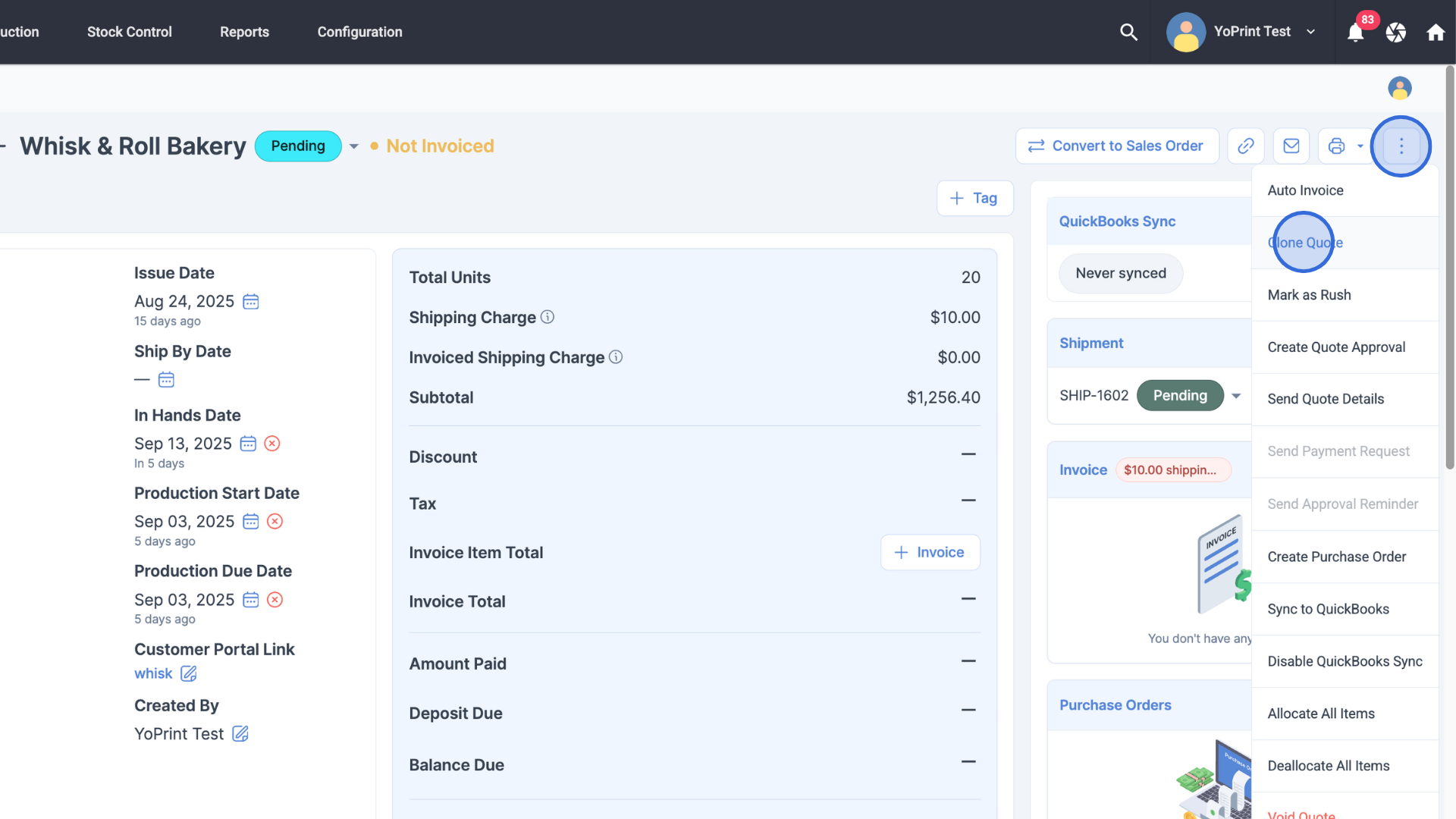Click the printer icon button
Screen dimensions: 1456x819
click(1336, 146)
